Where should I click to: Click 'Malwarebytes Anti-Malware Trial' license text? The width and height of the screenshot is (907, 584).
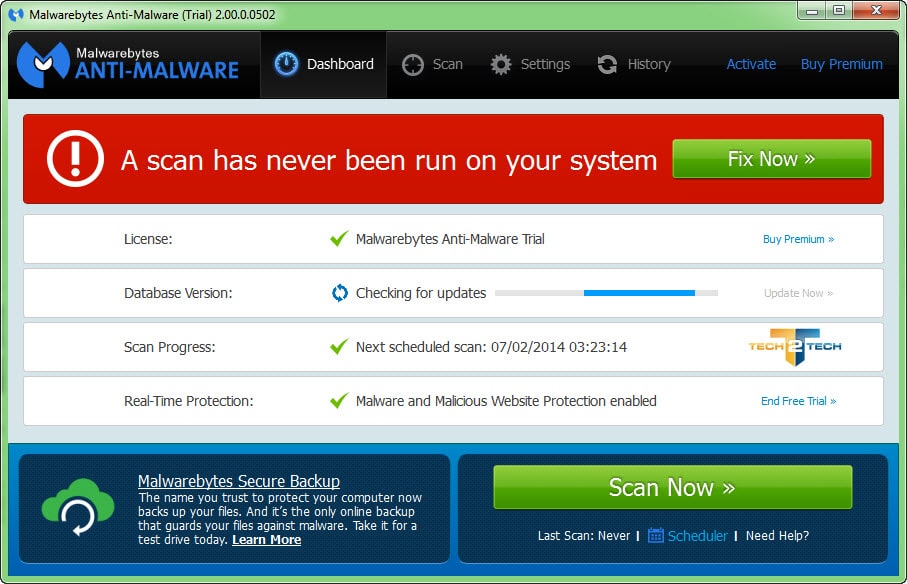(450, 239)
